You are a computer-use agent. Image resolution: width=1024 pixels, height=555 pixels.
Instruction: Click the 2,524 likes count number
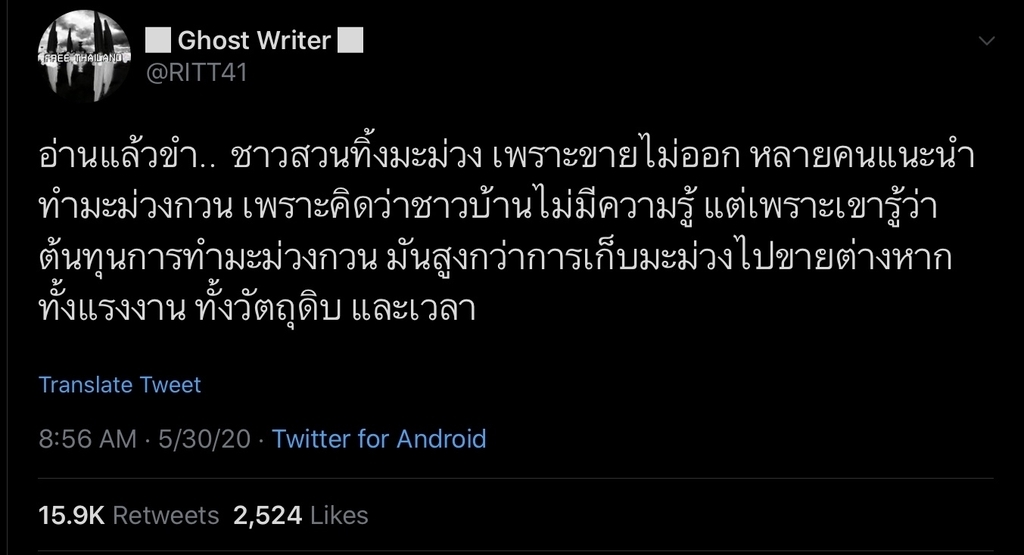[x=267, y=515]
